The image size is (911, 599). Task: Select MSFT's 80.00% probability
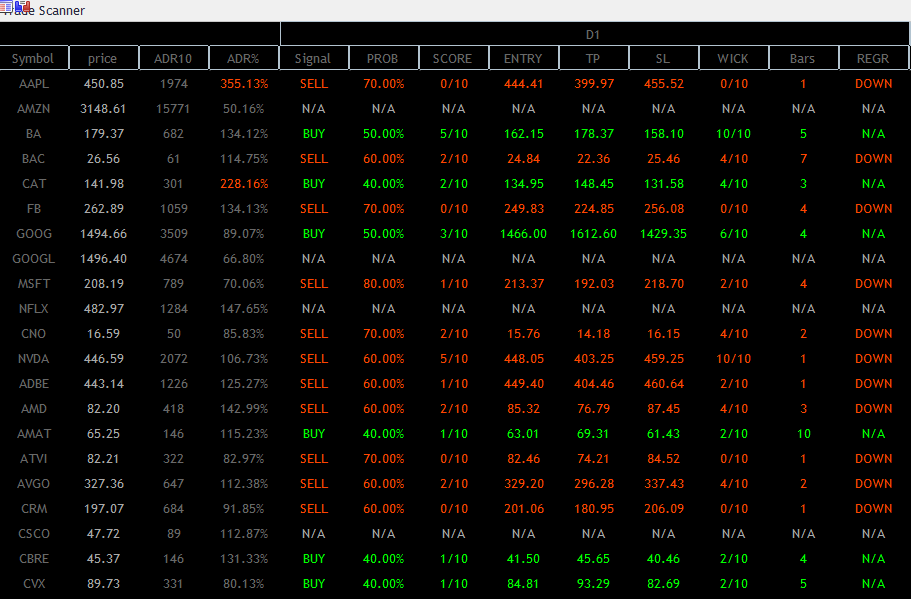coord(383,284)
